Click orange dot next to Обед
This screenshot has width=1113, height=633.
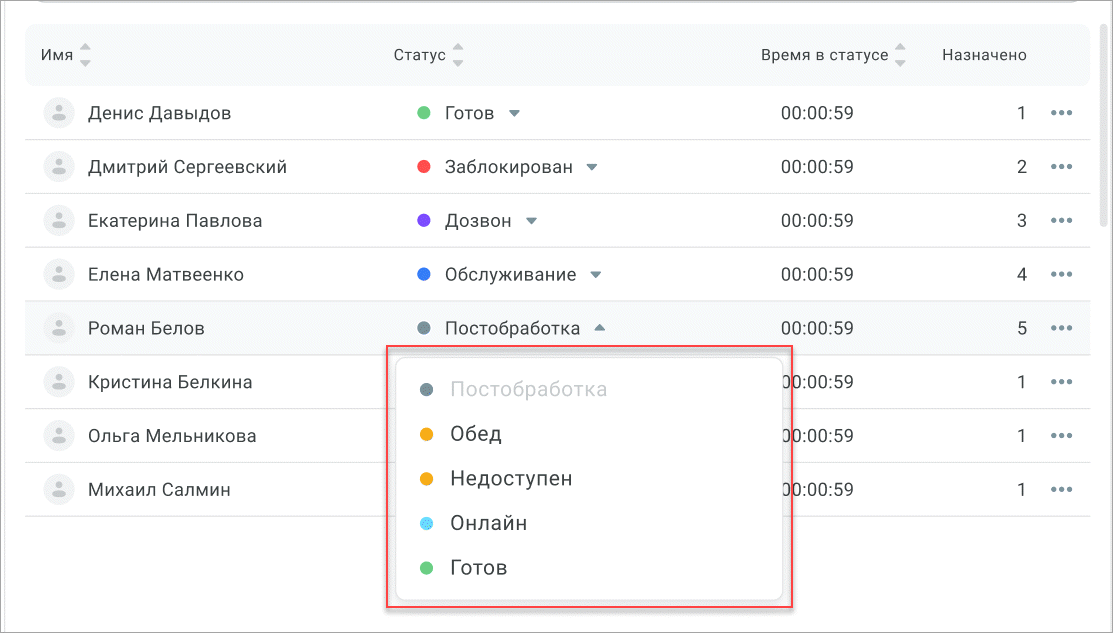(x=427, y=434)
